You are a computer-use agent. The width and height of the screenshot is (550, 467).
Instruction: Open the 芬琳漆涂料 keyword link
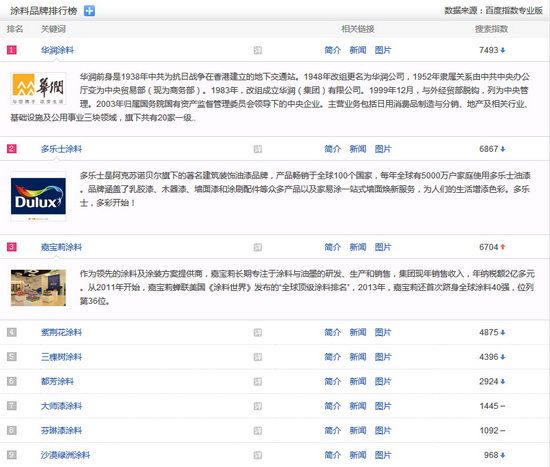pyautogui.click(x=61, y=431)
